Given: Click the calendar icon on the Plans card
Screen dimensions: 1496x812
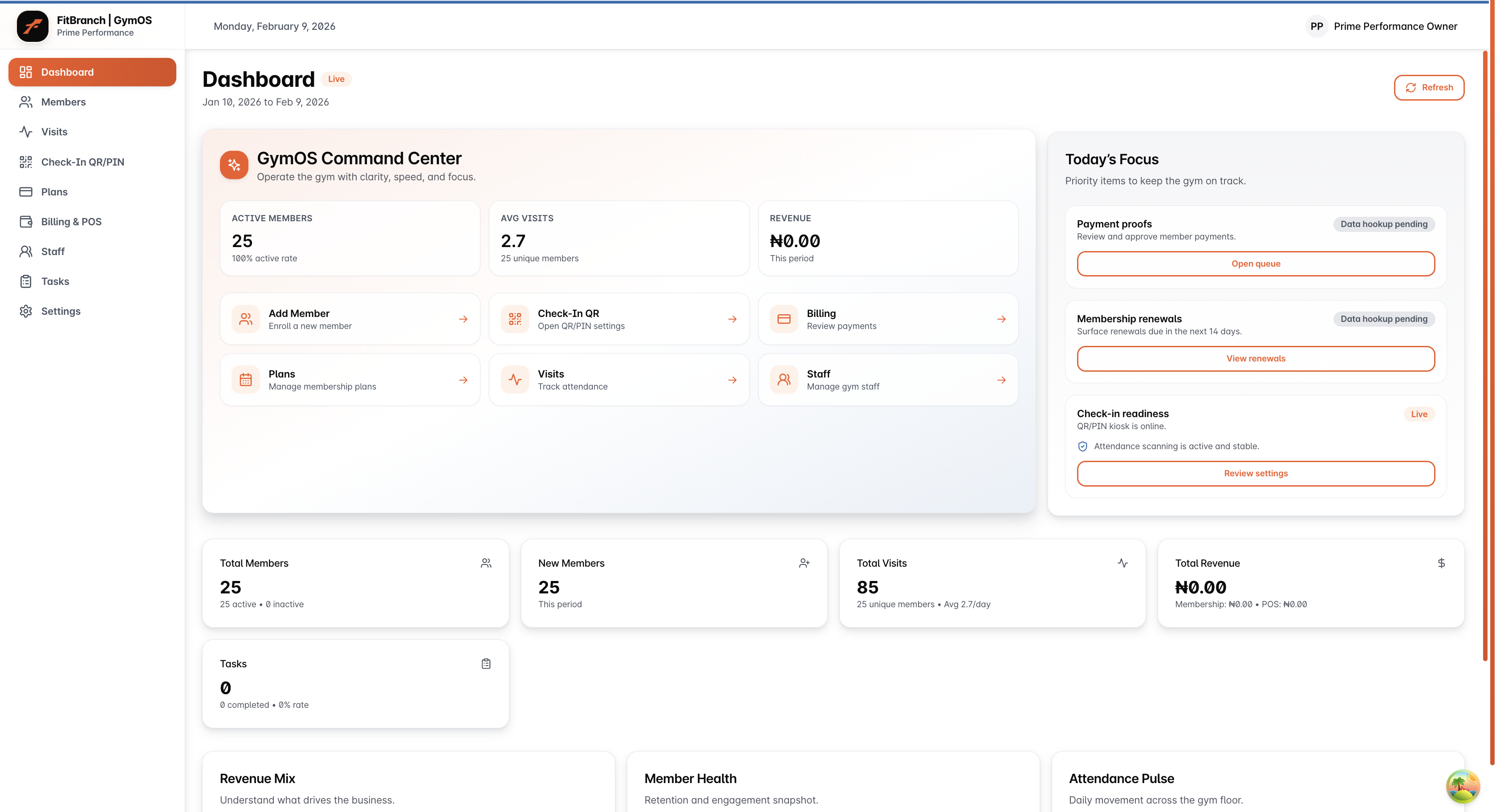Looking at the screenshot, I should (x=246, y=379).
